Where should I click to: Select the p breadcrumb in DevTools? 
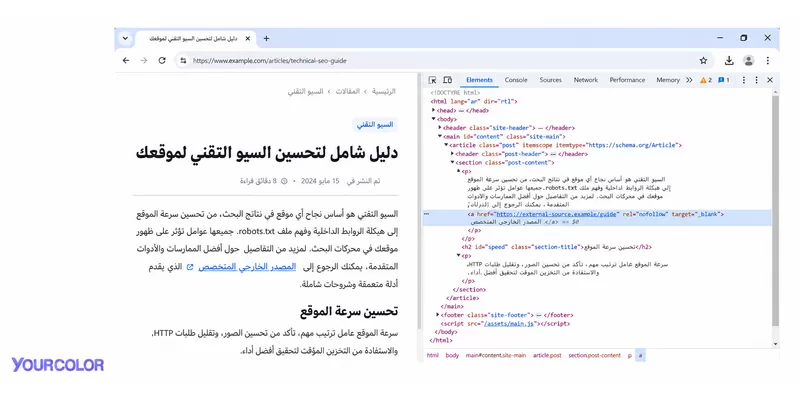[x=629, y=356]
